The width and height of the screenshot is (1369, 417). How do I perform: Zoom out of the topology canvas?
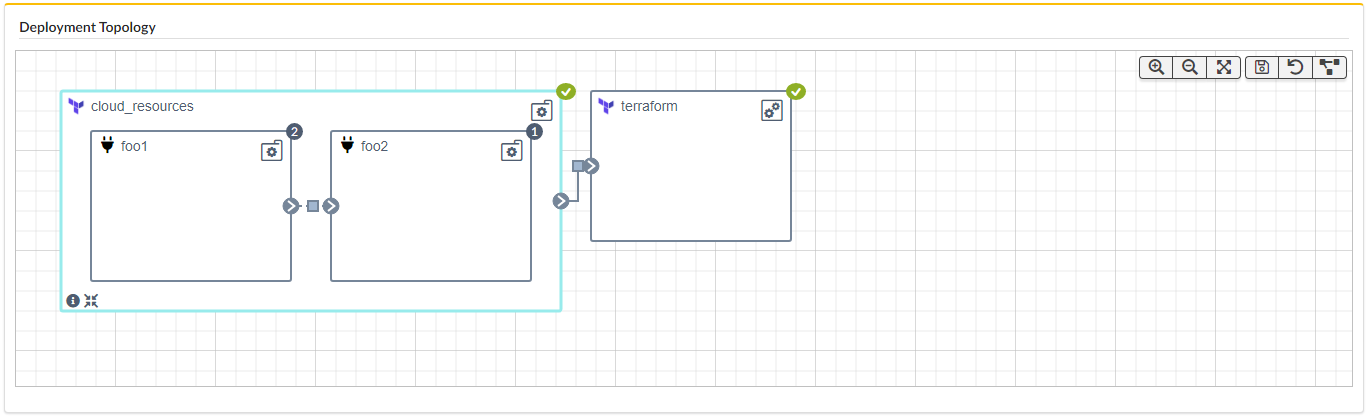[1189, 67]
